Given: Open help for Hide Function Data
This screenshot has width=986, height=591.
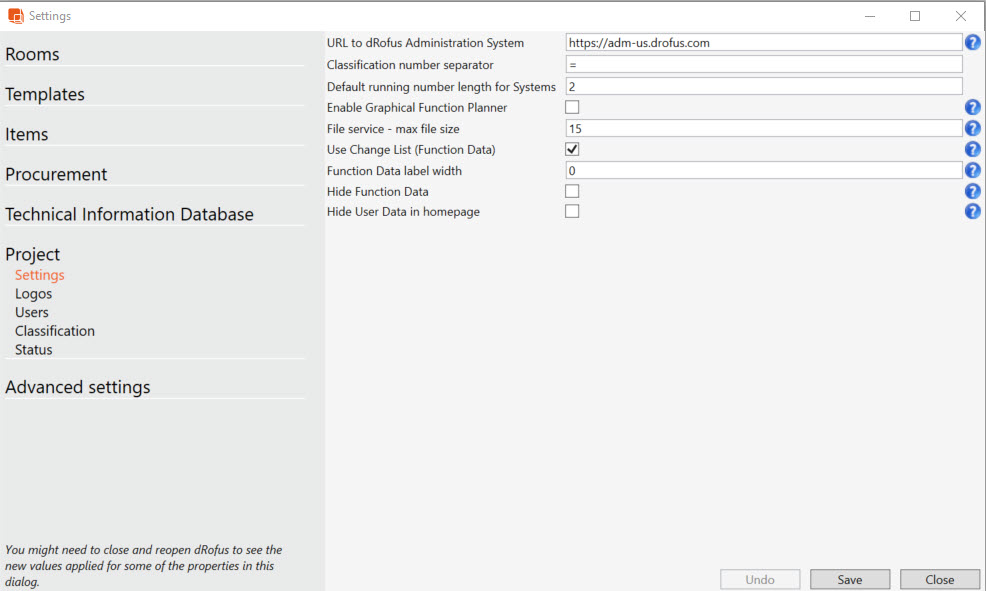Looking at the screenshot, I should pos(972,191).
